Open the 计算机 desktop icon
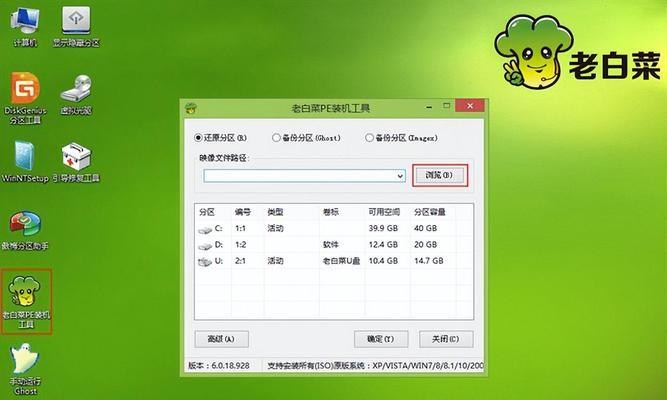The image size is (667, 400). pyautogui.click(x=25, y=26)
